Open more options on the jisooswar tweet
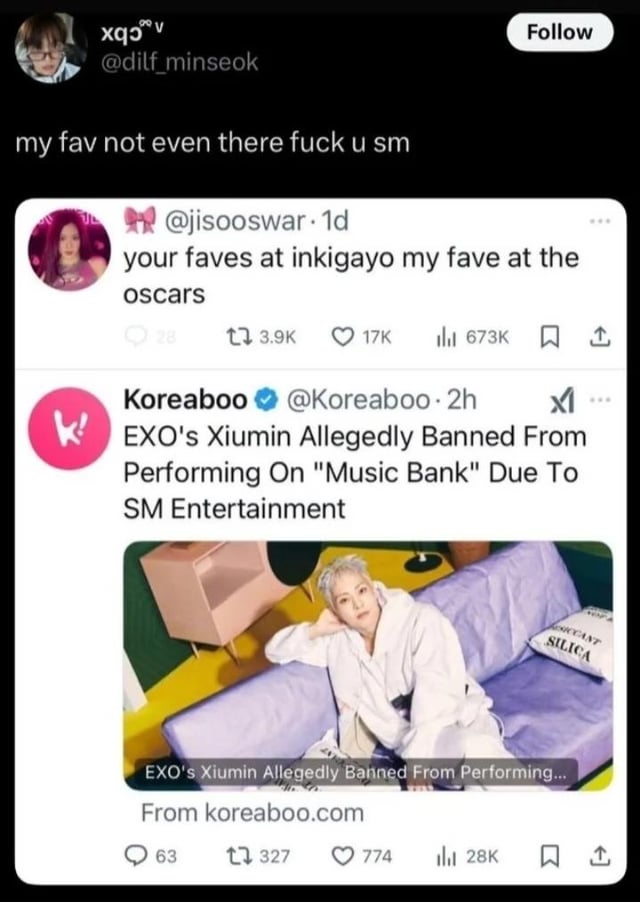 click(x=599, y=221)
